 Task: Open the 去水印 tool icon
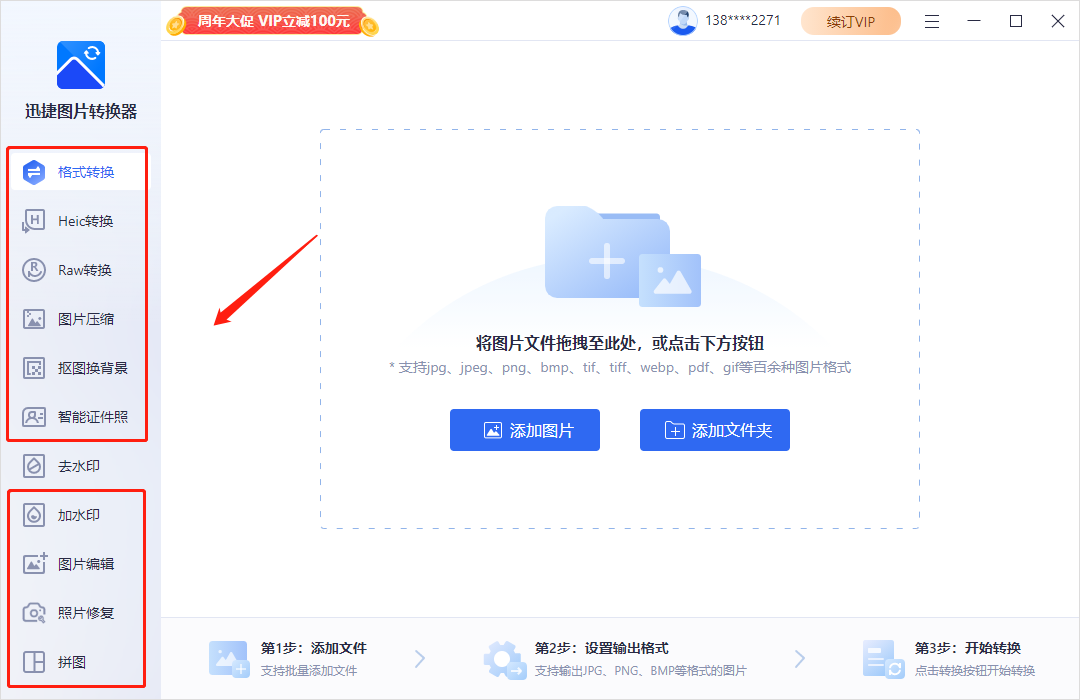(34, 466)
